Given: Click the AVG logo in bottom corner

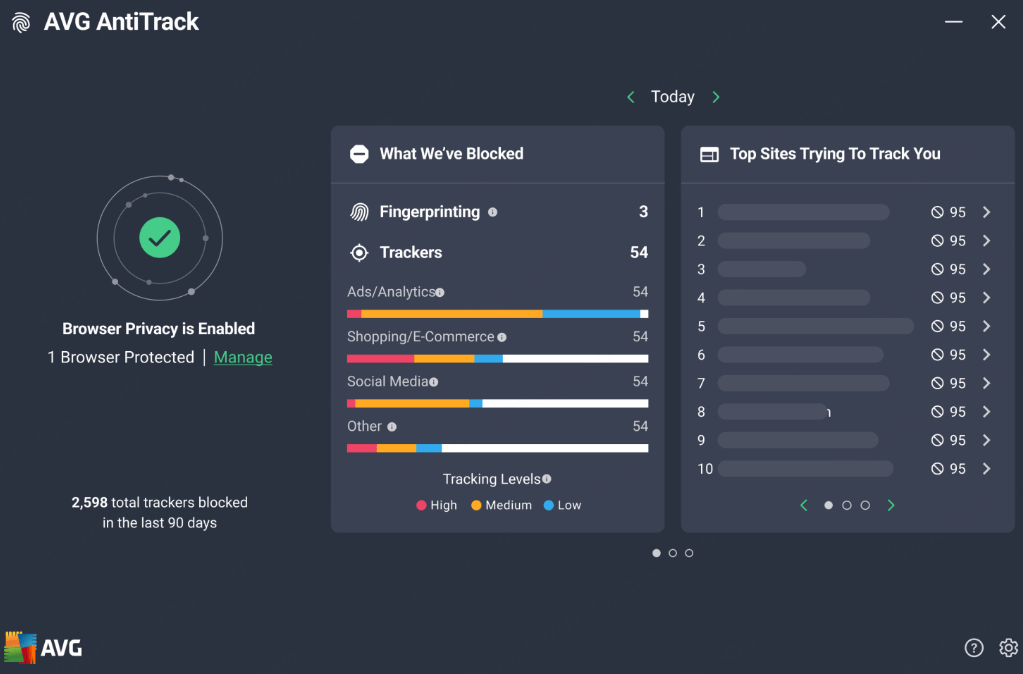Looking at the screenshot, I should pyautogui.click(x=43, y=647).
